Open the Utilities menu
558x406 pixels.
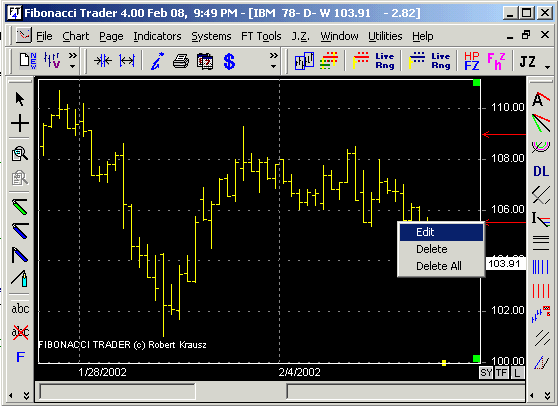click(x=385, y=36)
